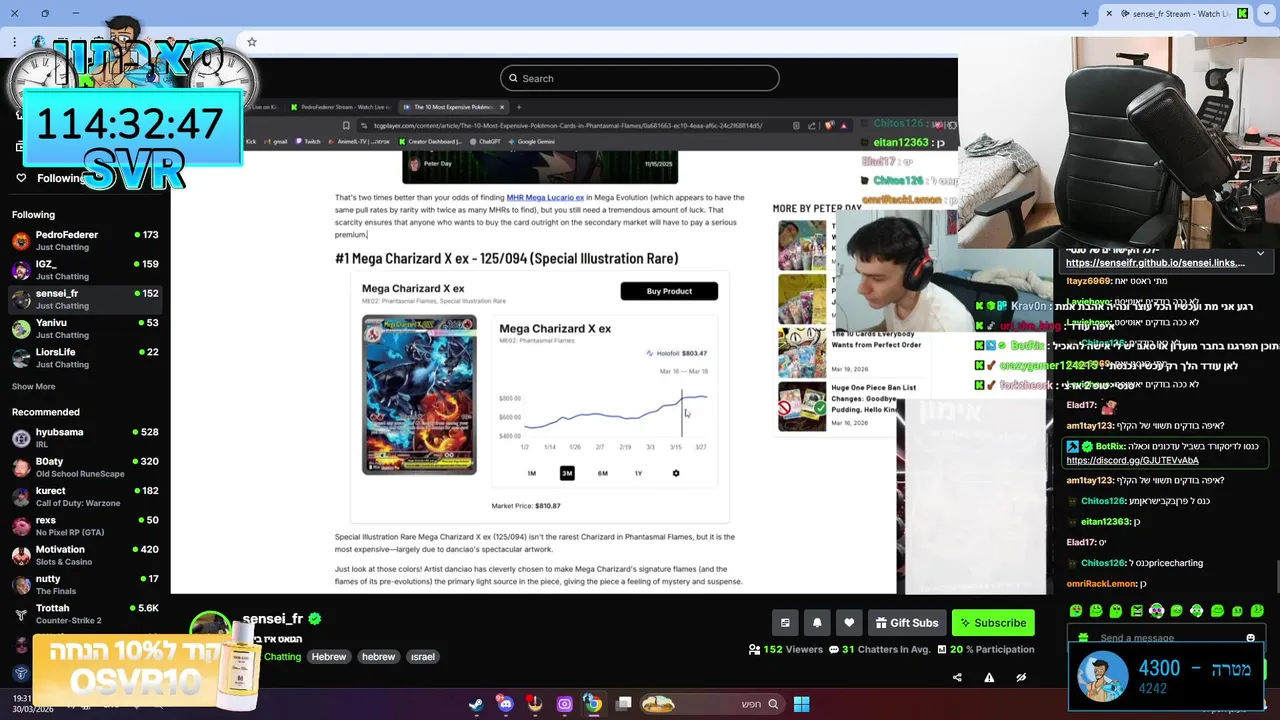The image size is (1280, 720).
Task: Open the emoji picker in chat input
Action: tap(1250, 638)
